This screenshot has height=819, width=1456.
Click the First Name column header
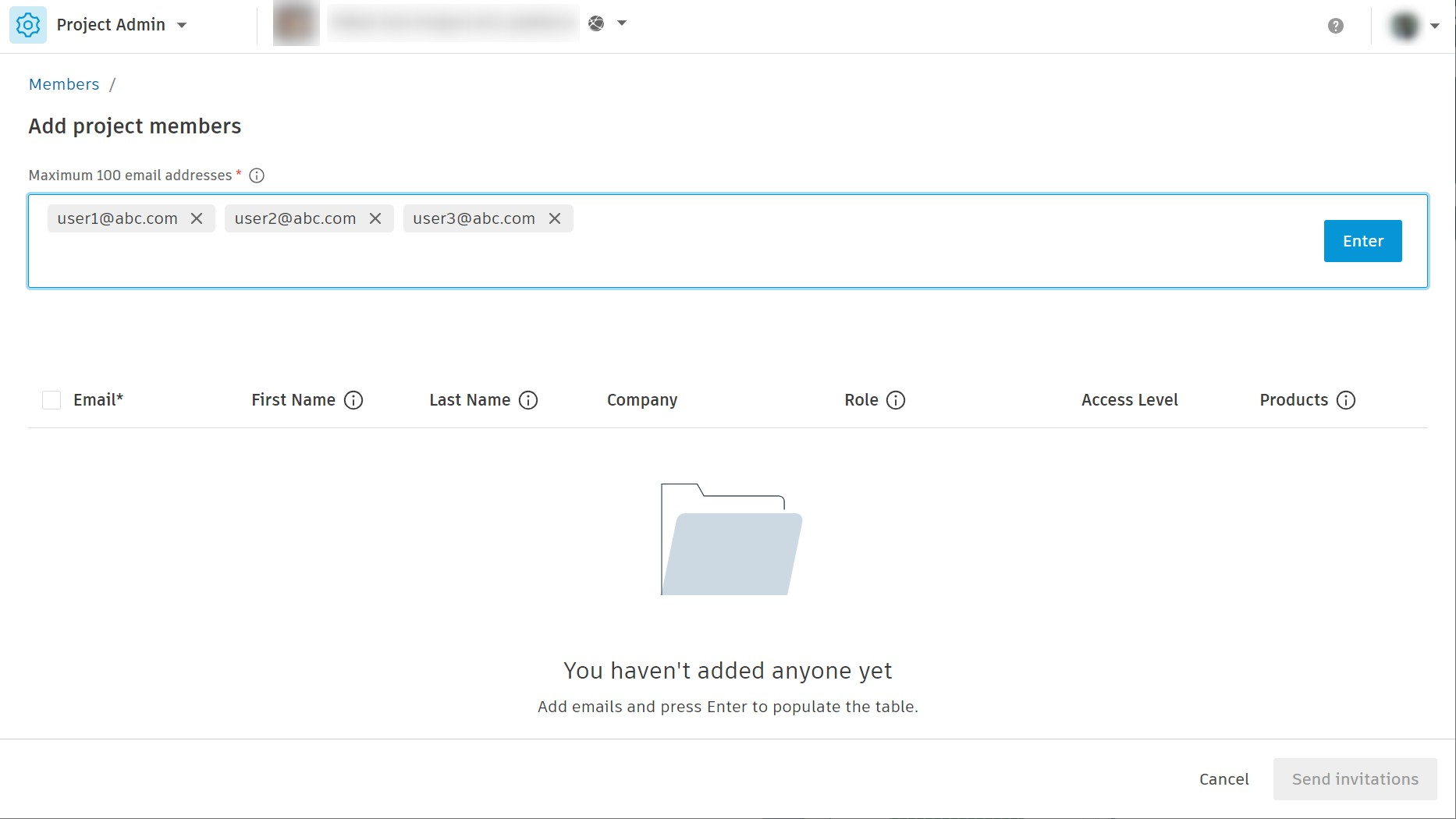pos(293,400)
